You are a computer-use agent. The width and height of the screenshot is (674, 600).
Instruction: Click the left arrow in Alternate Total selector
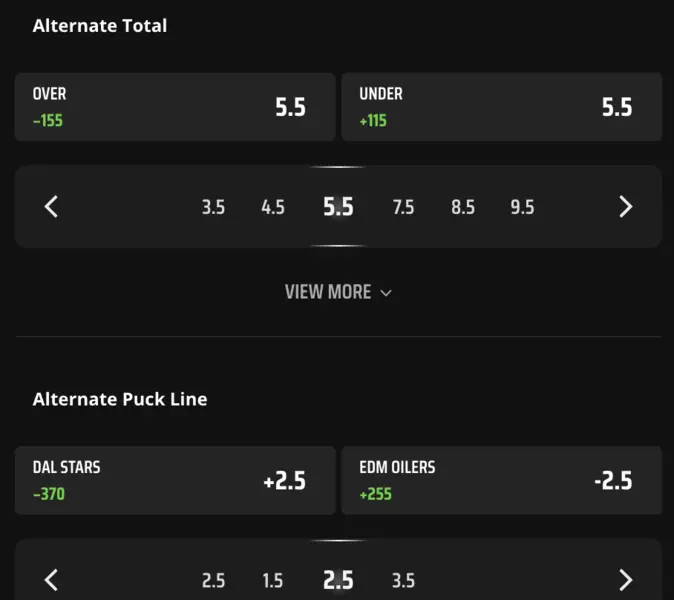click(51, 207)
